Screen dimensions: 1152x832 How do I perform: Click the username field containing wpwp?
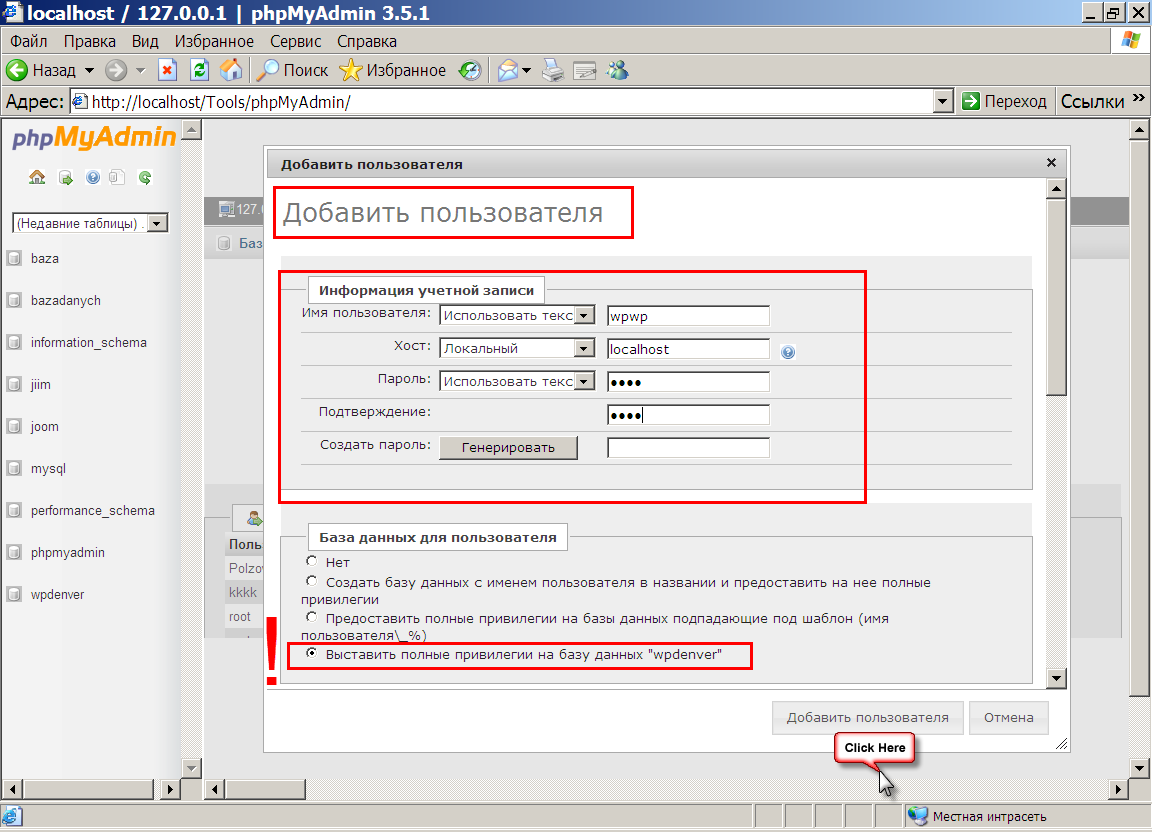click(688, 316)
